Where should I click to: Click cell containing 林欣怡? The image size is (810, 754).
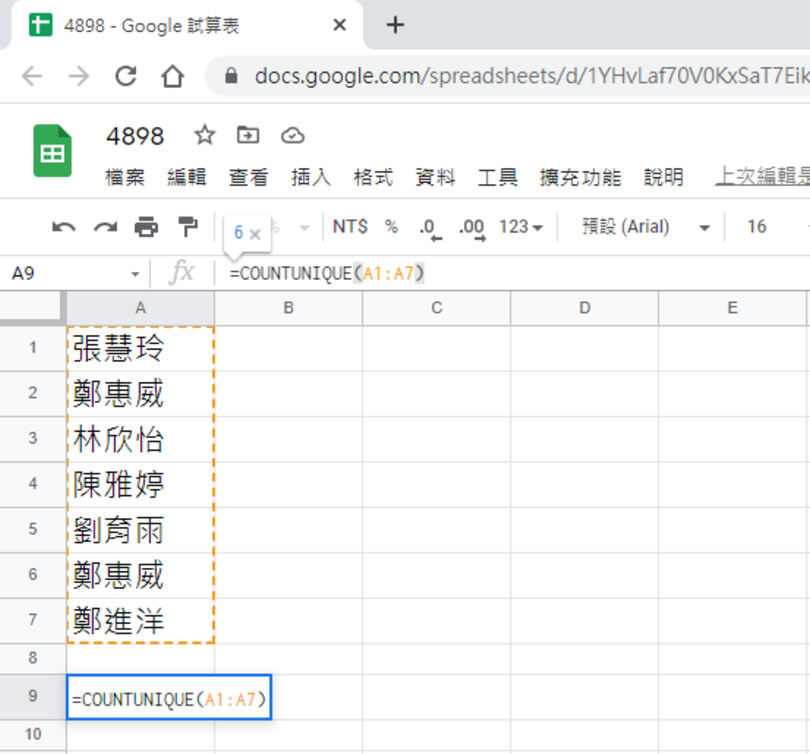pyautogui.click(x=141, y=439)
